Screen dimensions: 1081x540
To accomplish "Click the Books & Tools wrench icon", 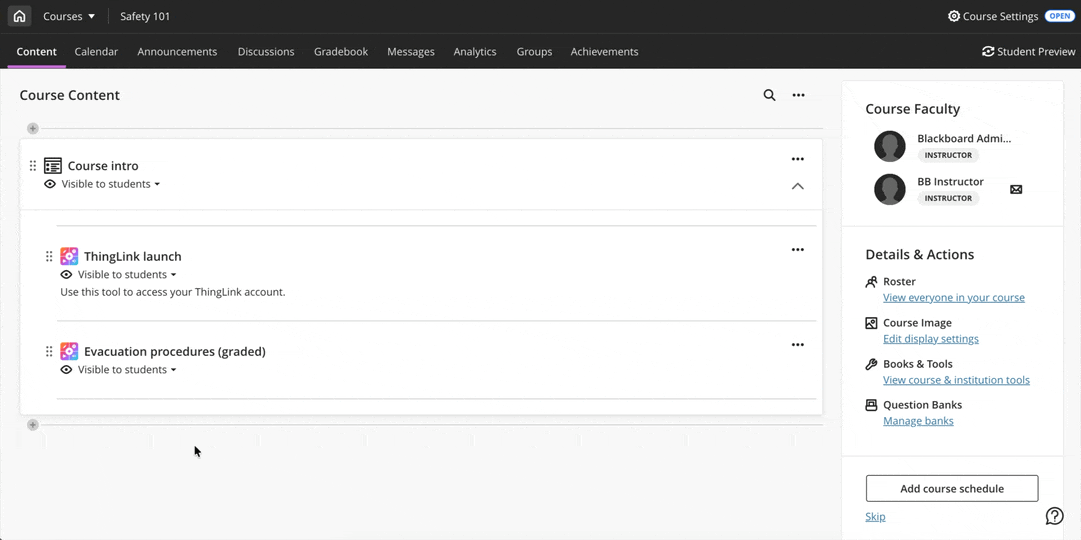I will 871,364.
